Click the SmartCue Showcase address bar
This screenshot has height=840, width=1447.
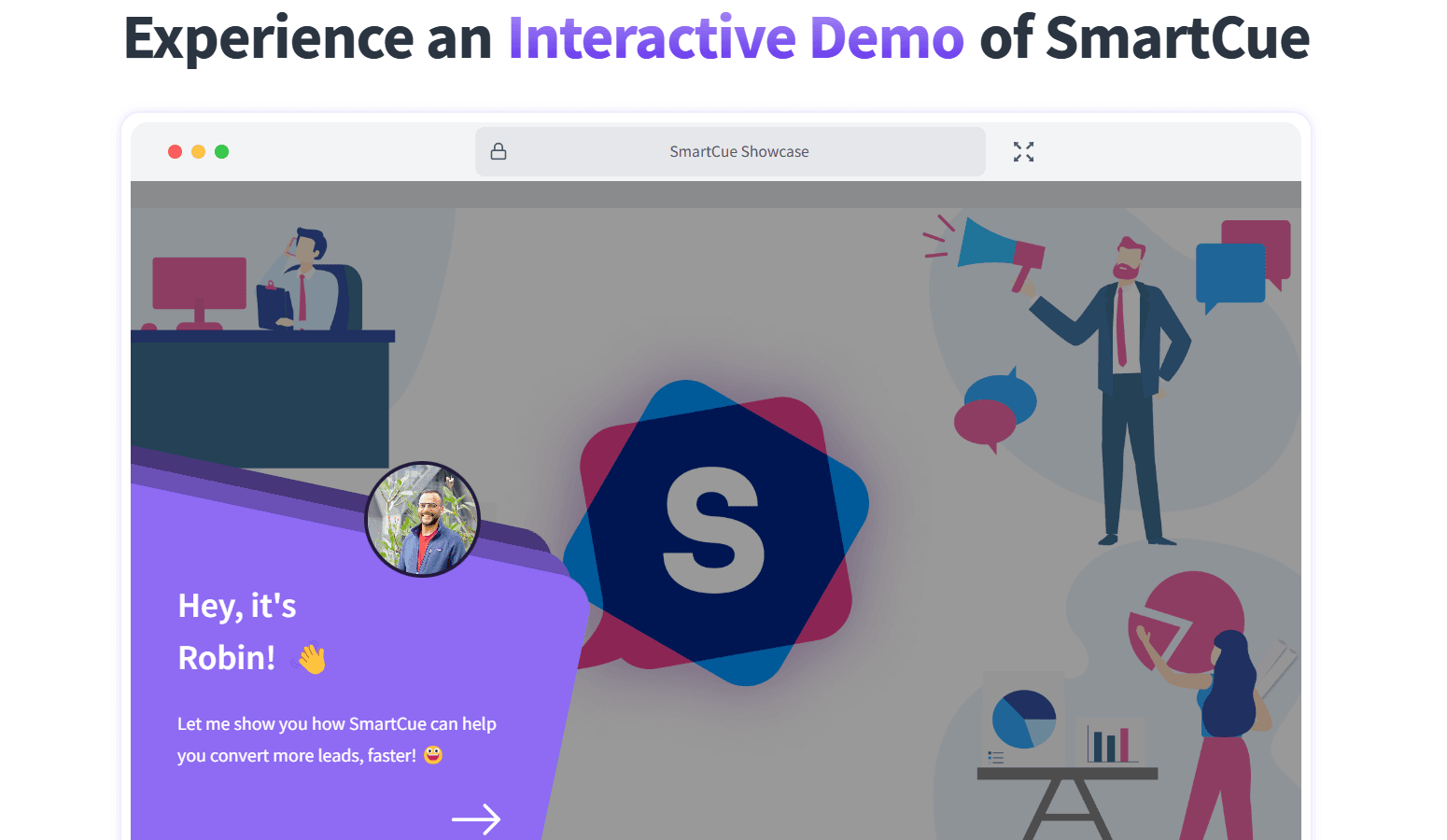[730, 151]
